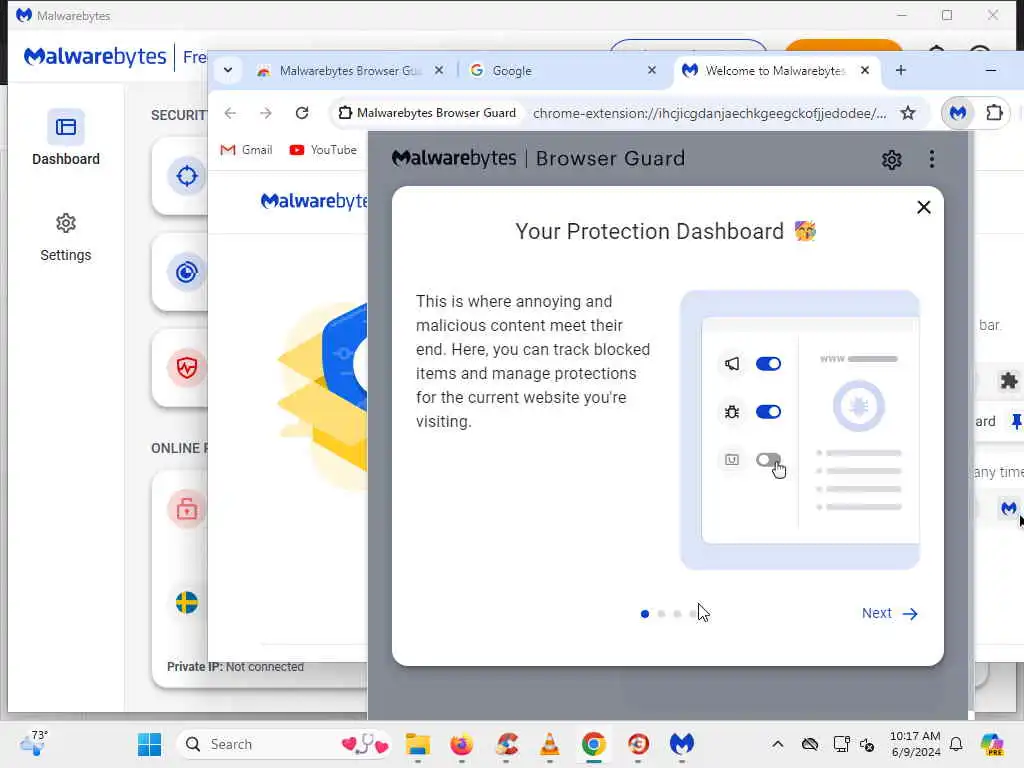This screenshot has width=1024, height=768.
Task: Click the Scanner crosshair icon in Malwarebytes
Action: (187, 176)
